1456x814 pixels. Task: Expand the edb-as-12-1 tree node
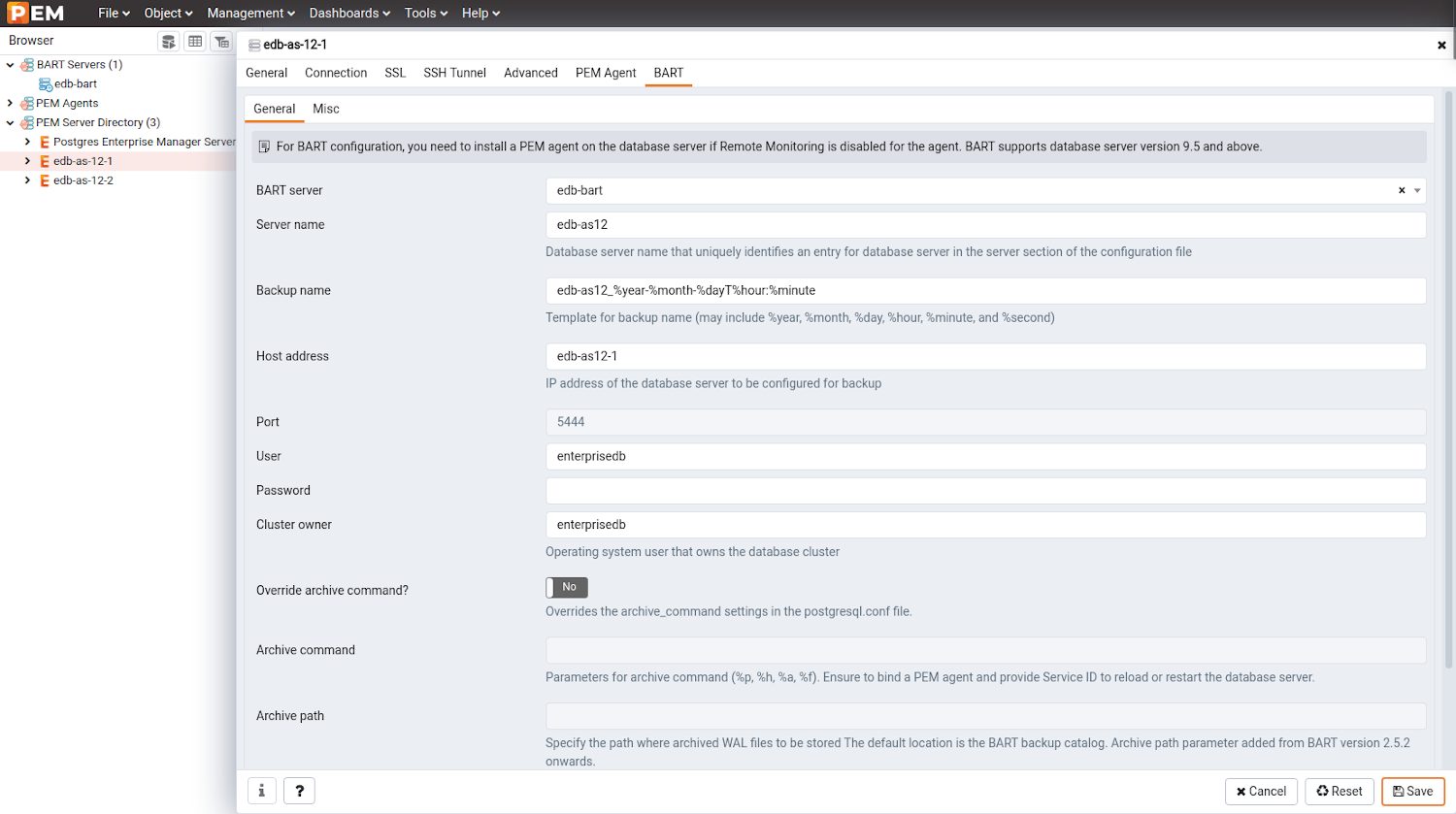point(27,162)
